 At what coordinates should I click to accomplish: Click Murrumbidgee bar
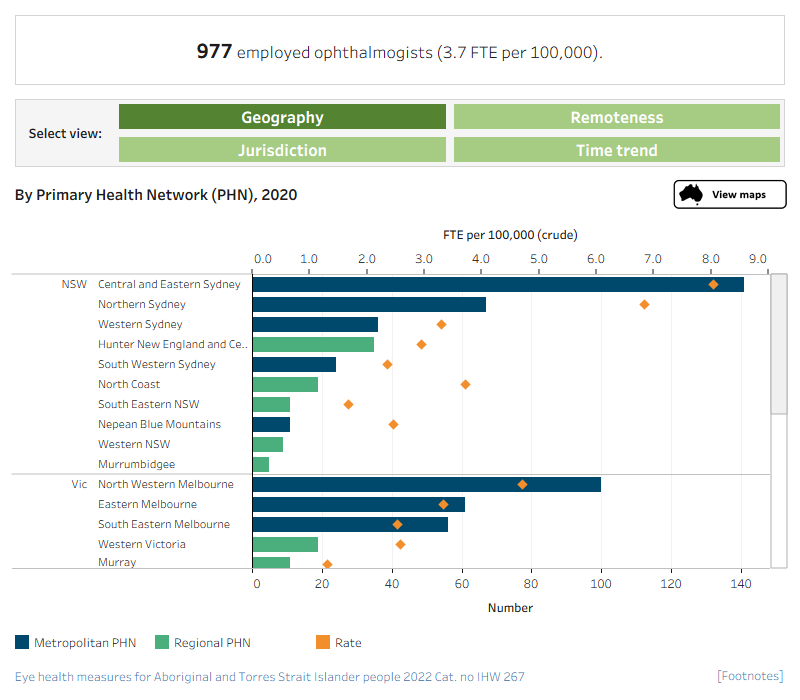[x=261, y=464]
